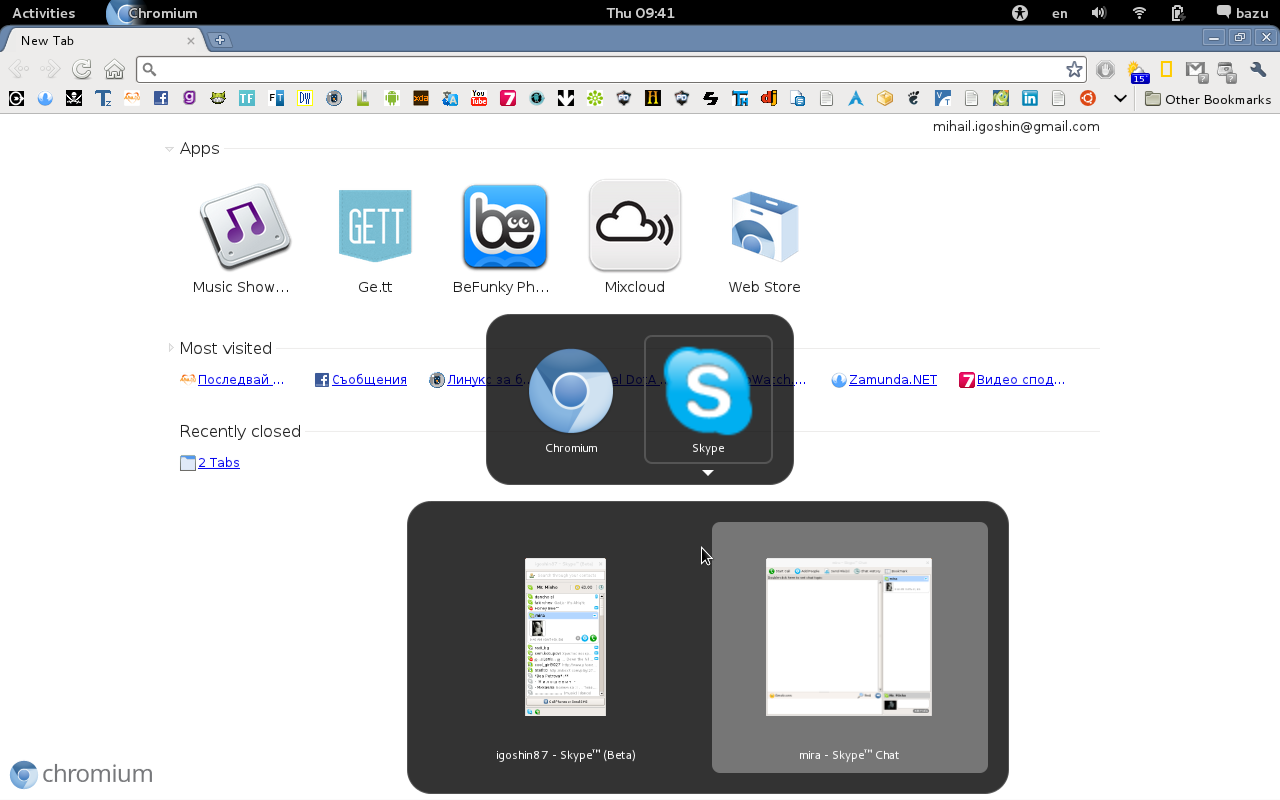This screenshot has height=800, width=1280.
Task: Click the yellow rectangle extension icon
Action: pos(1166,69)
